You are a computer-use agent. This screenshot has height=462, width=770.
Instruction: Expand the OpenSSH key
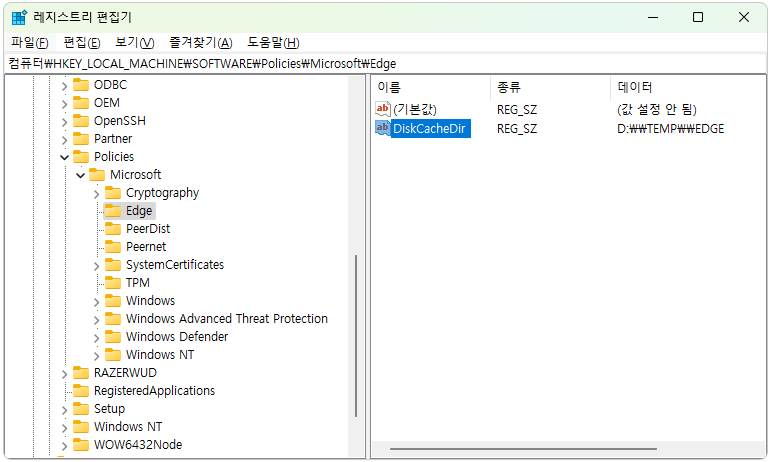pyautogui.click(x=64, y=122)
